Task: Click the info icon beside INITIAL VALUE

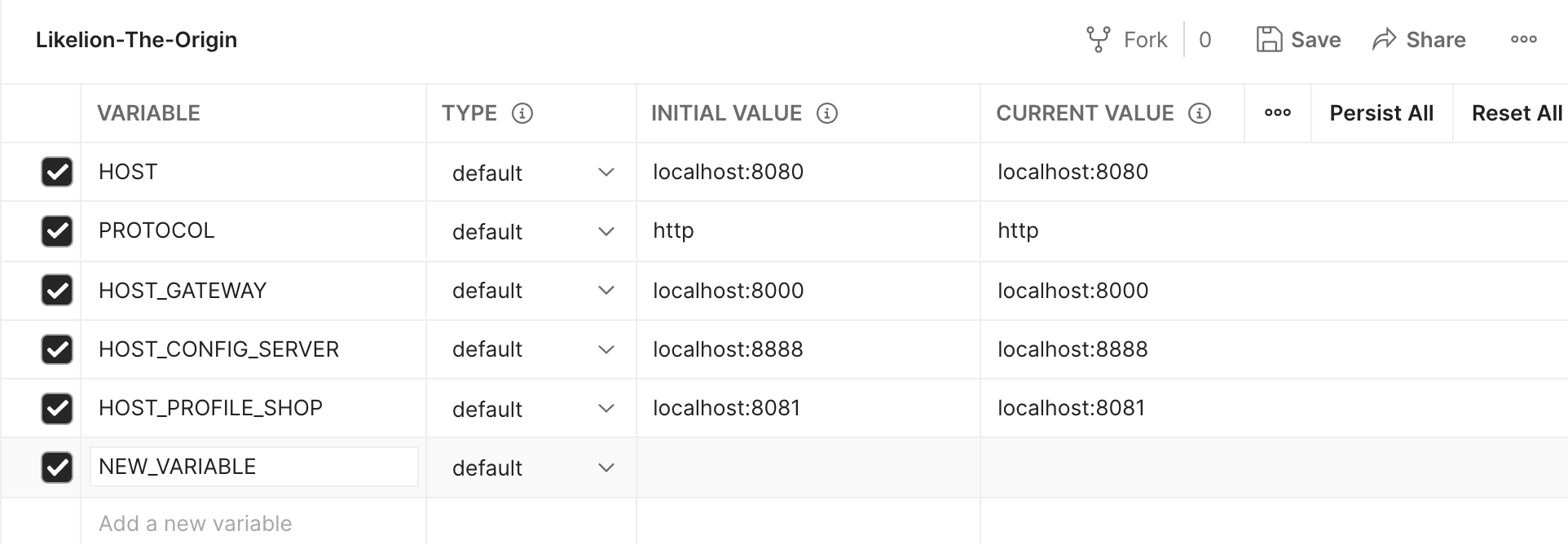Action: 827,113
